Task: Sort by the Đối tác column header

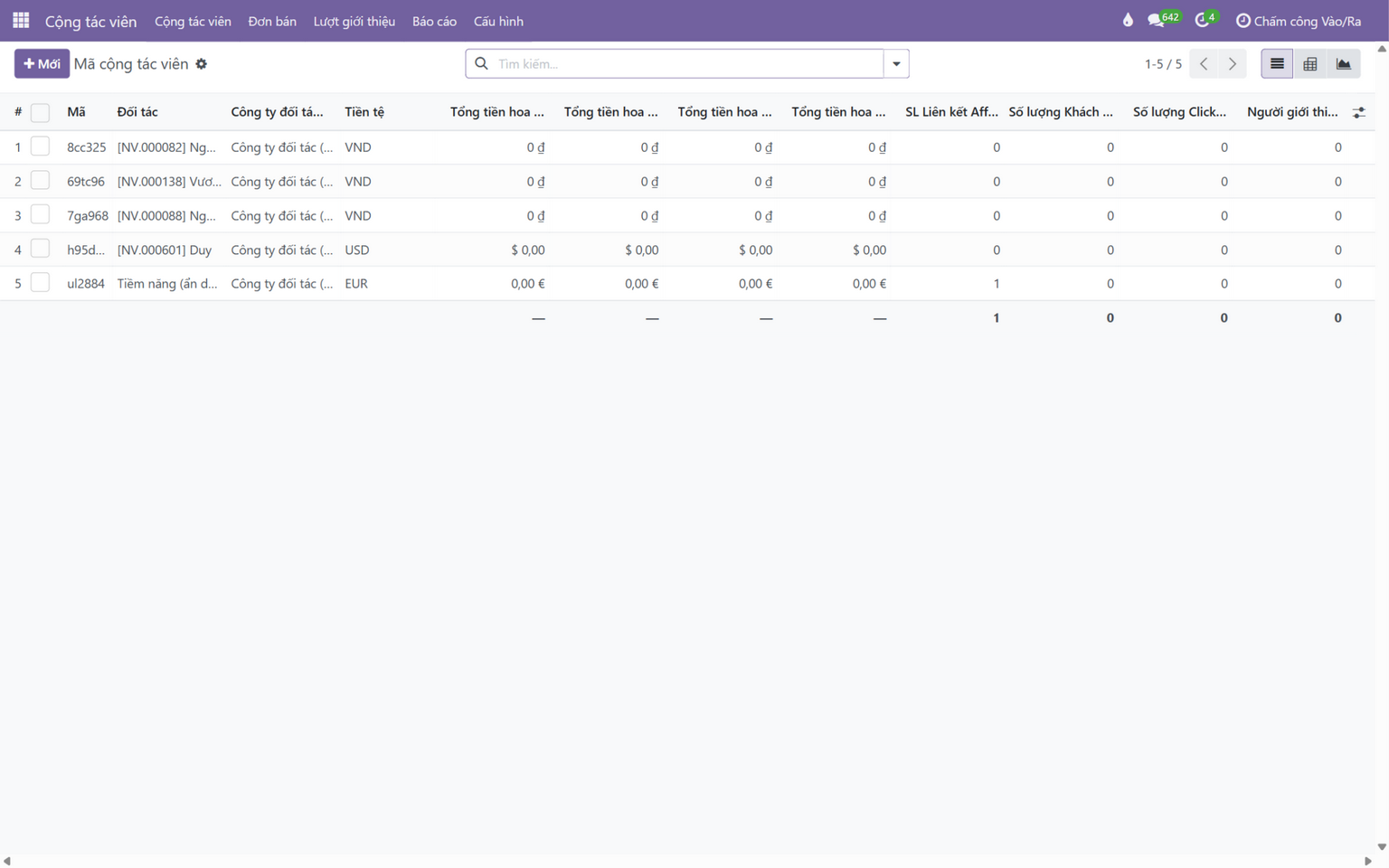Action: (137, 112)
